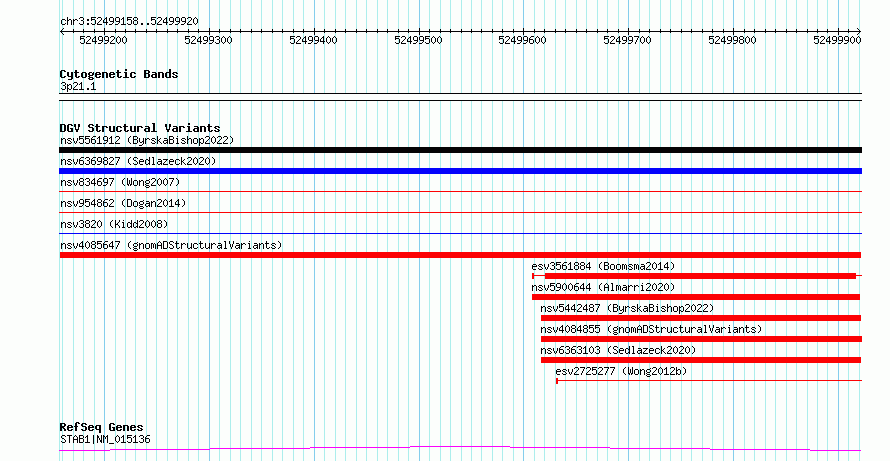Click the chr3:52499158..52499920 range label
The height and width of the screenshot is (461, 890).
click(x=129, y=22)
